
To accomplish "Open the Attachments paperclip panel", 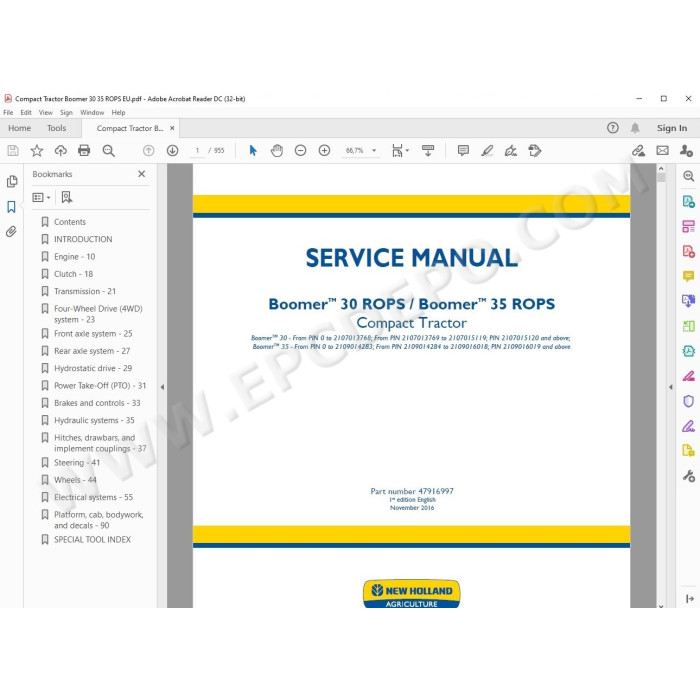I will (x=12, y=231).
